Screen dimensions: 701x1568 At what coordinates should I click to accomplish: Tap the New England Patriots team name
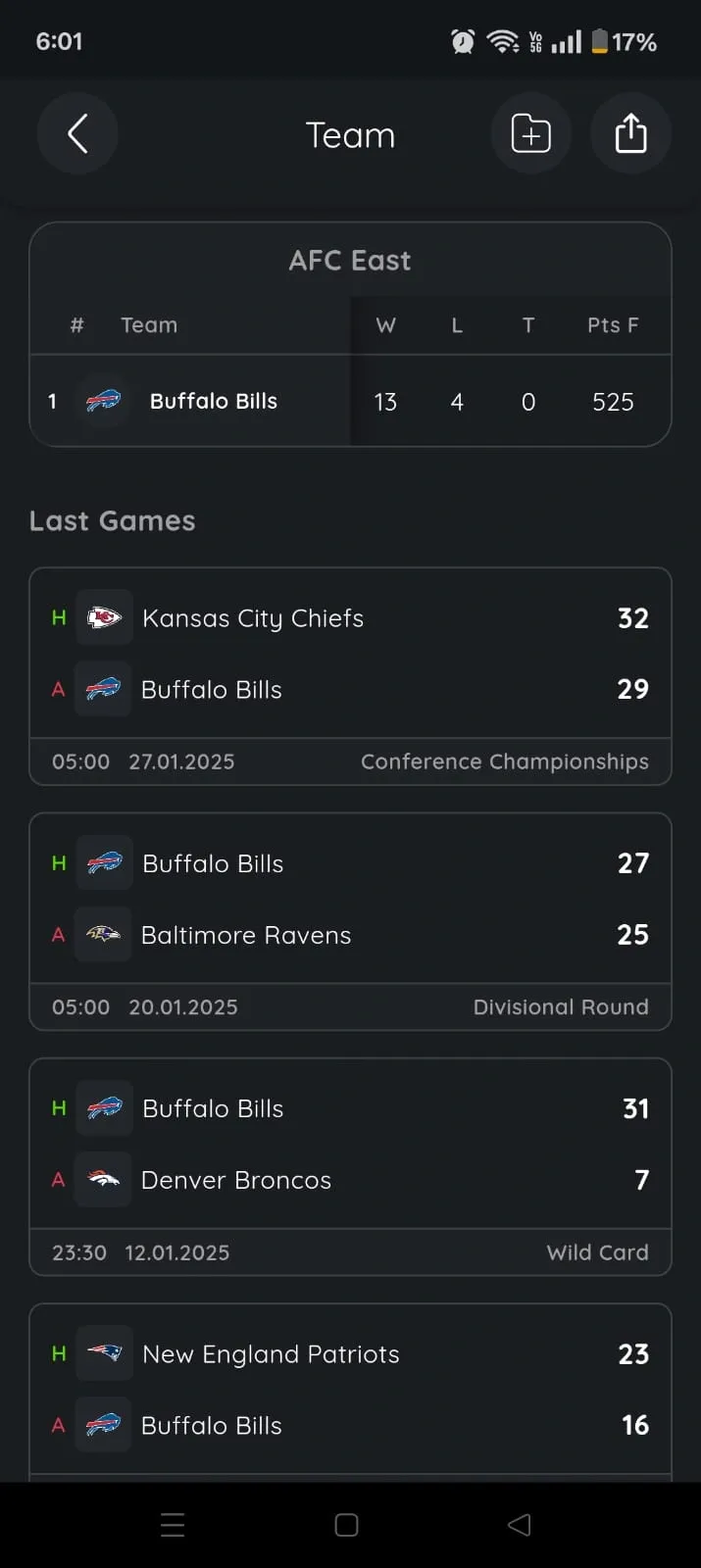[x=271, y=1354]
